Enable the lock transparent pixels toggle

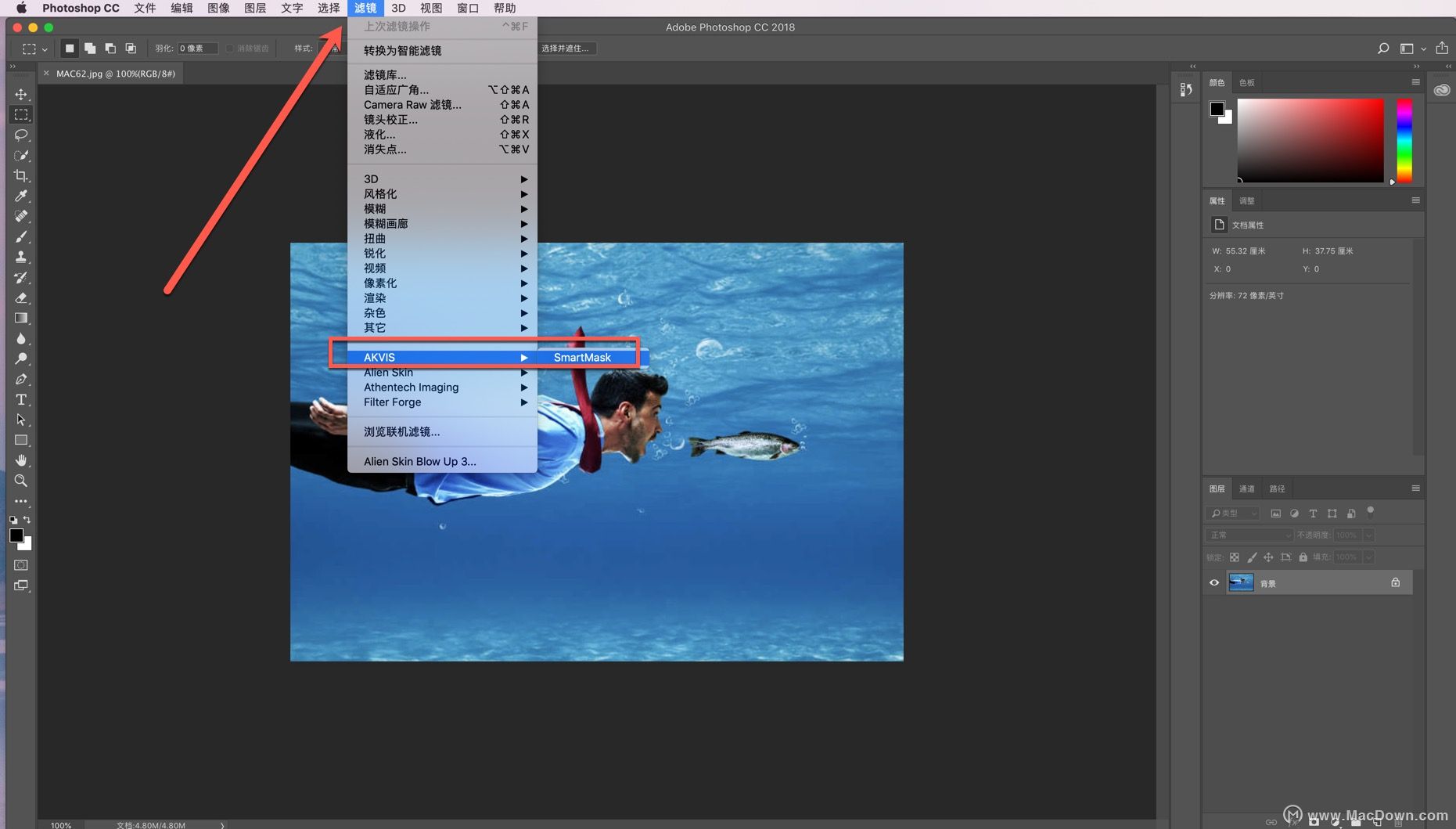1235,557
